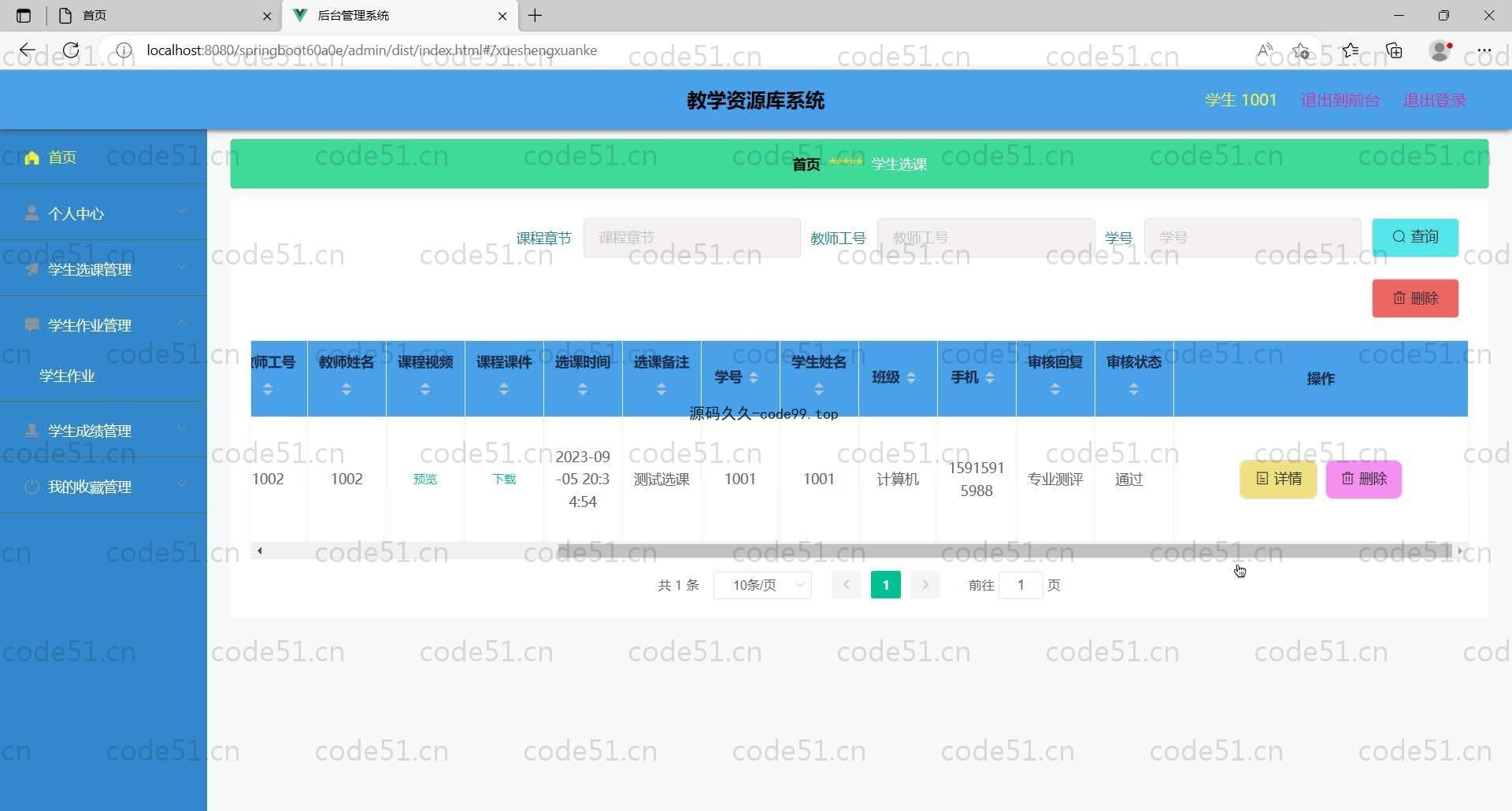The width and height of the screenshot is (1512, 811).
Task: Click the read aloud icon
Action: coord(1265,50)
